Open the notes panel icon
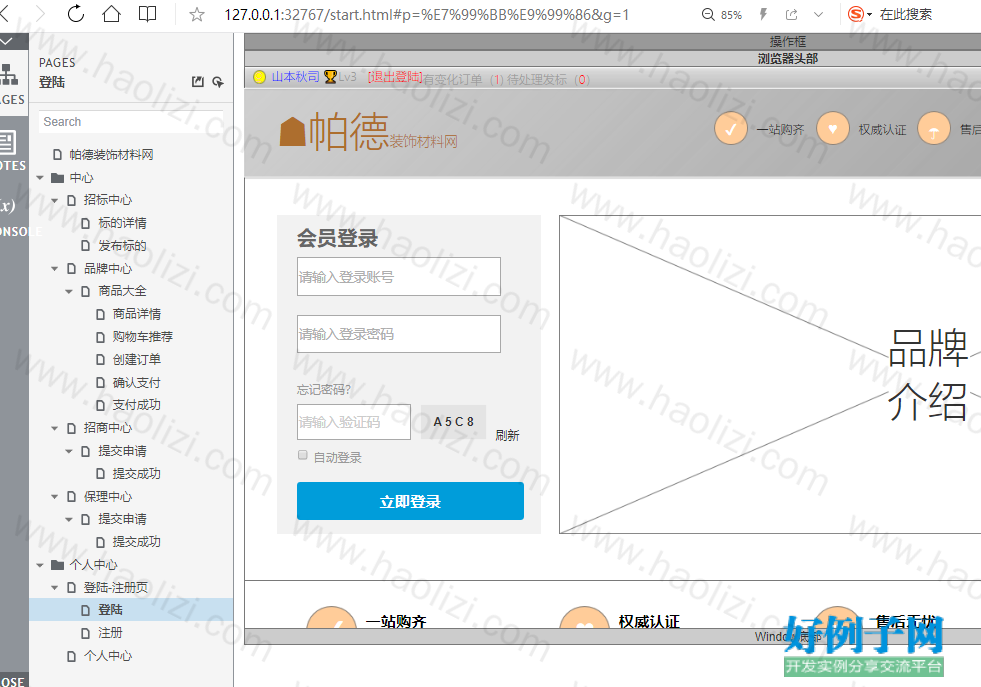 tap(8, 142)
